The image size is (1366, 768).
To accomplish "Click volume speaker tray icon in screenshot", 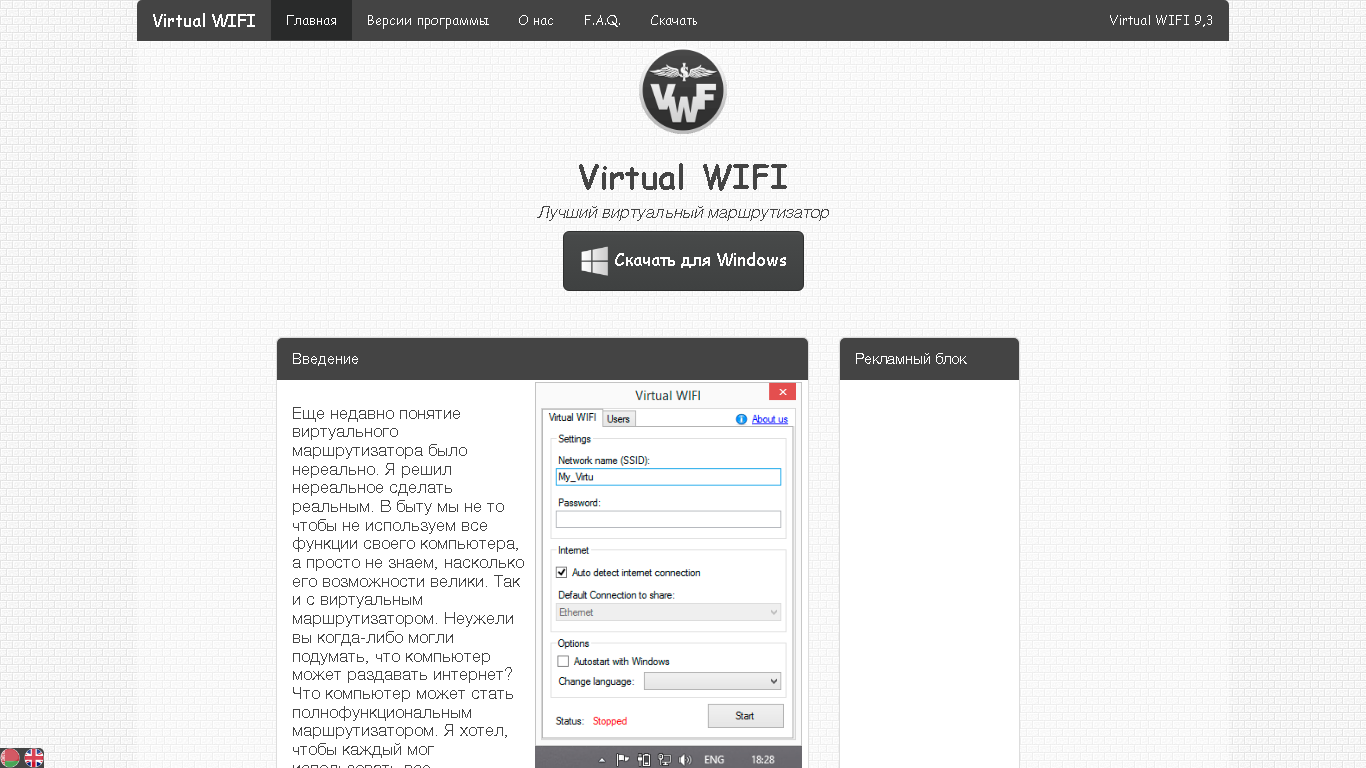I will coord(686,759).
